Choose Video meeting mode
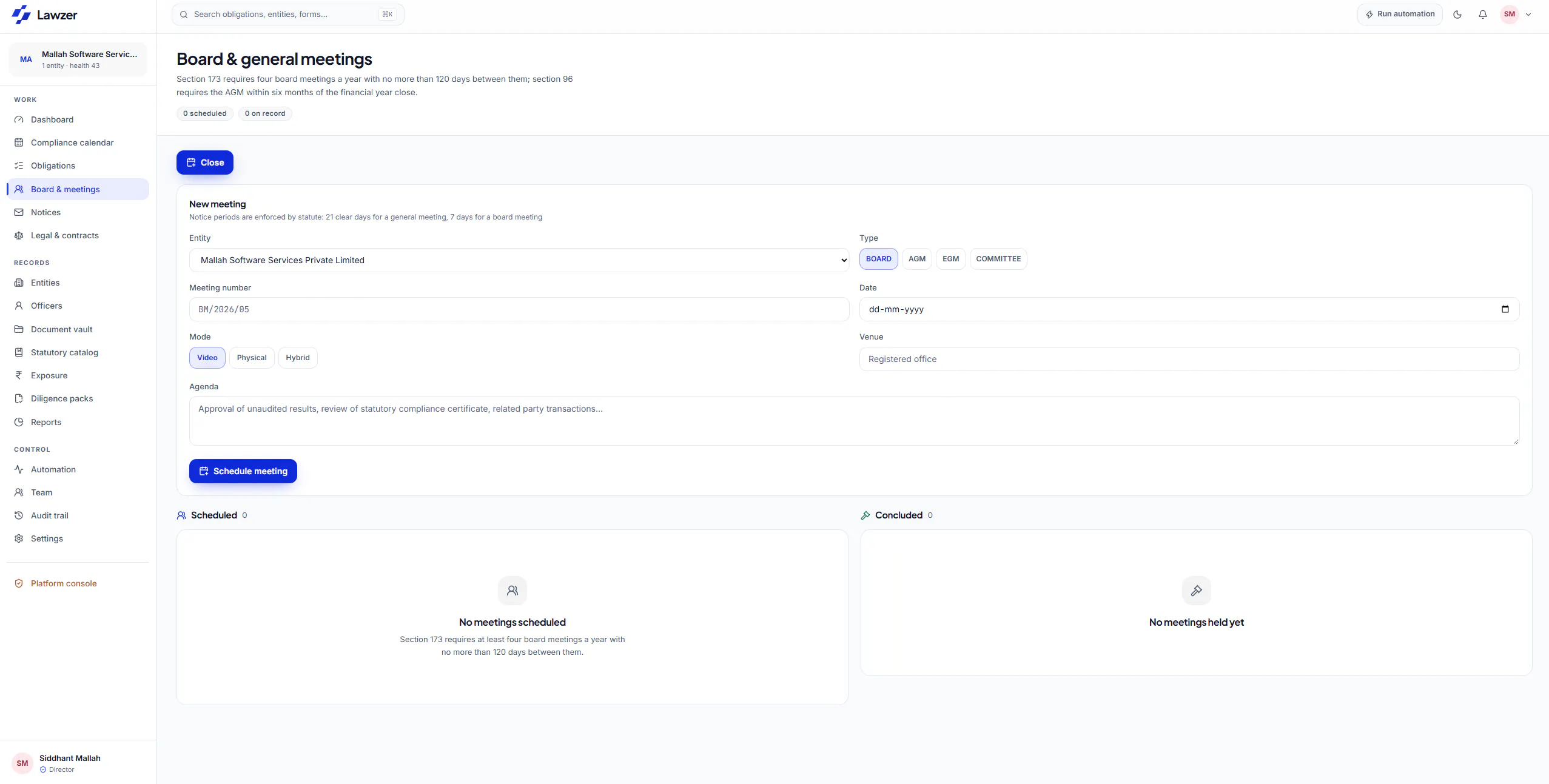Image resolution: width=1549 pixels, height=784 pixels. coord(207,358)
